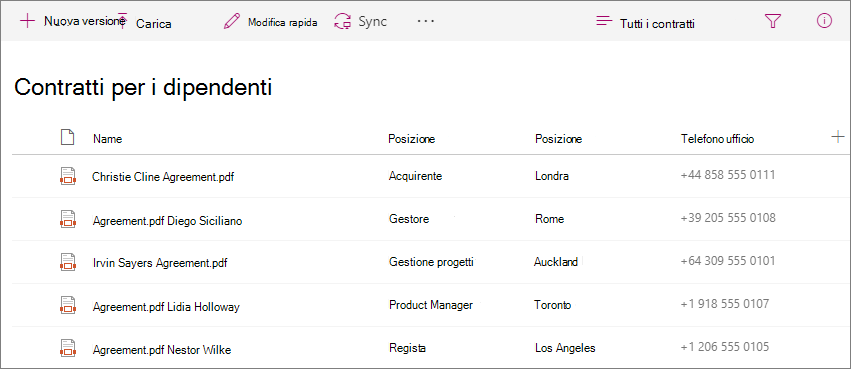This screenshot has height=369, width=851.
Task: Click the PDF icon for Irvin Sayers Agreement
Action: pos(67,262)
